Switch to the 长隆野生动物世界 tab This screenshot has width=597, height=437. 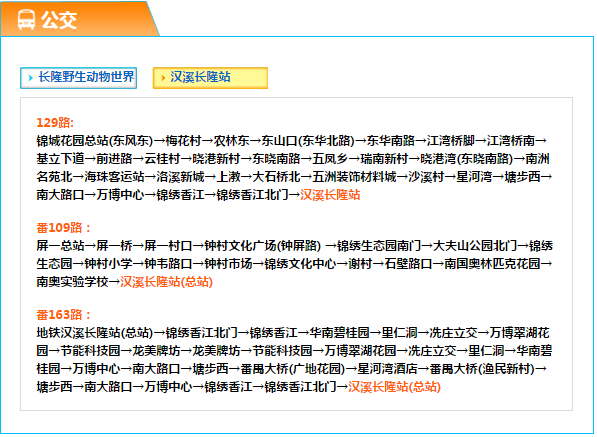point(78,78)
